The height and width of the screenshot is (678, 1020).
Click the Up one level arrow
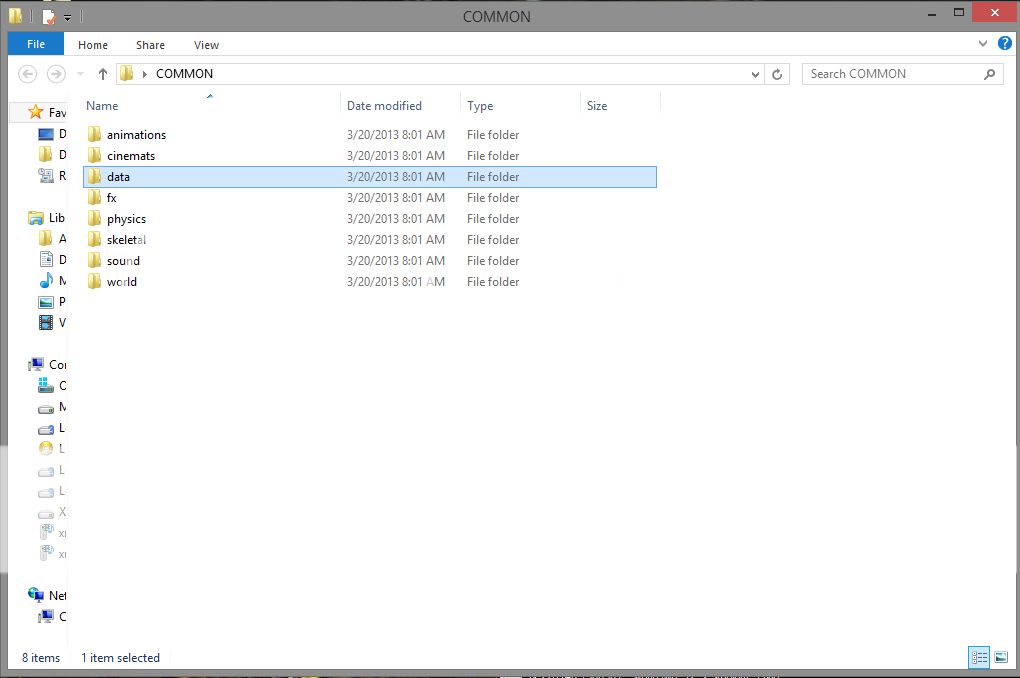[x=102, y=74]
